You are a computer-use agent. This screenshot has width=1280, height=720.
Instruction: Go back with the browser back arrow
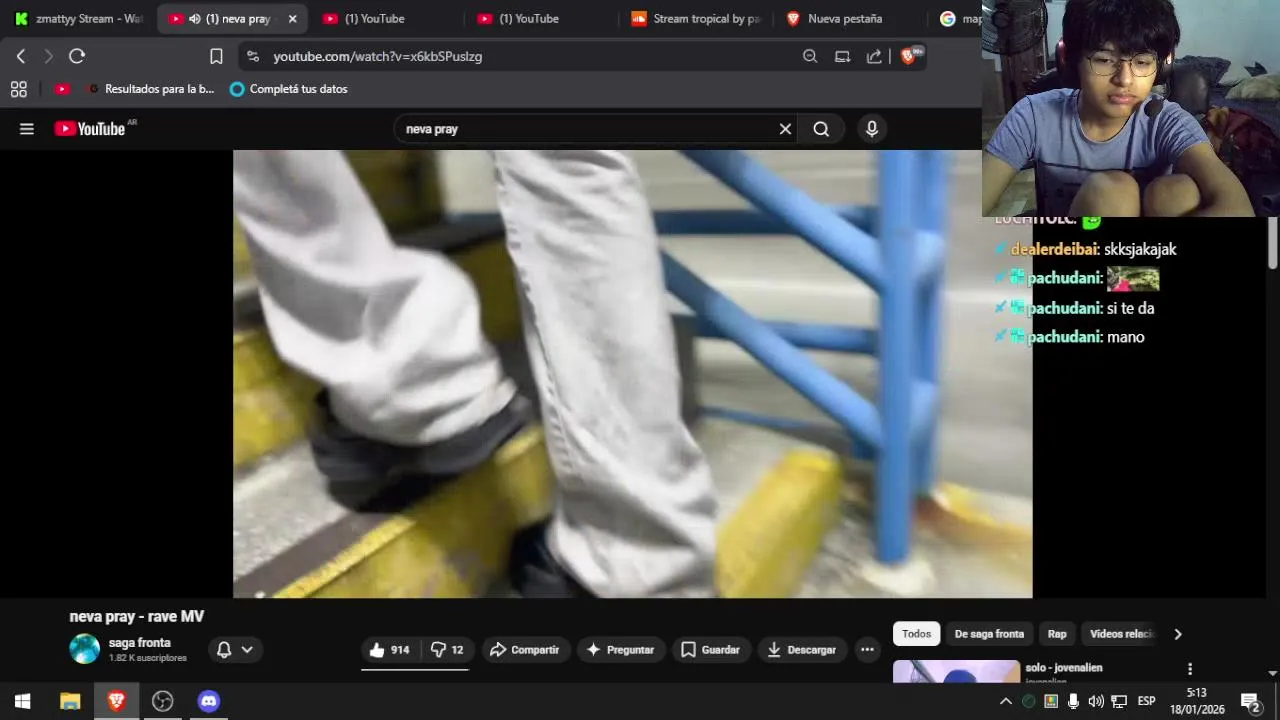[x=21, y=56]
